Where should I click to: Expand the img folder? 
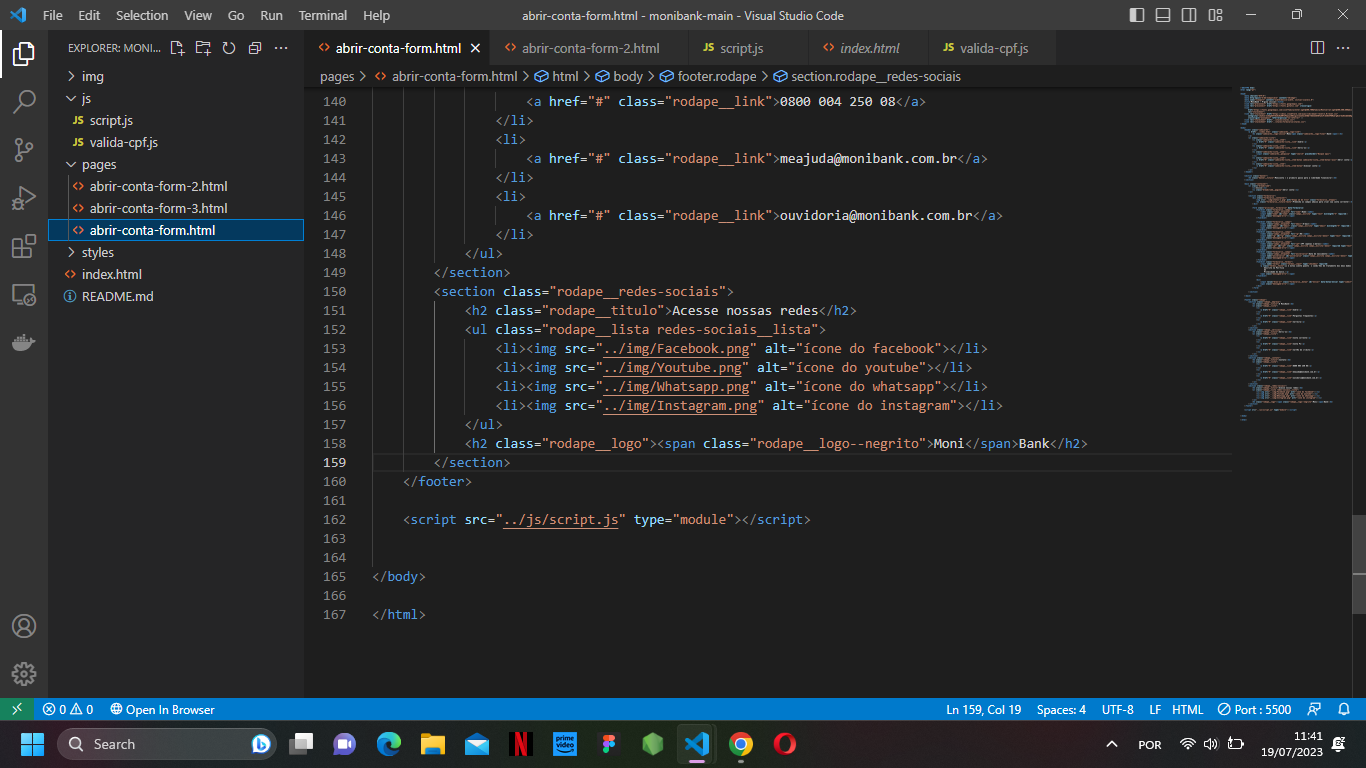[x=176, y=76]
